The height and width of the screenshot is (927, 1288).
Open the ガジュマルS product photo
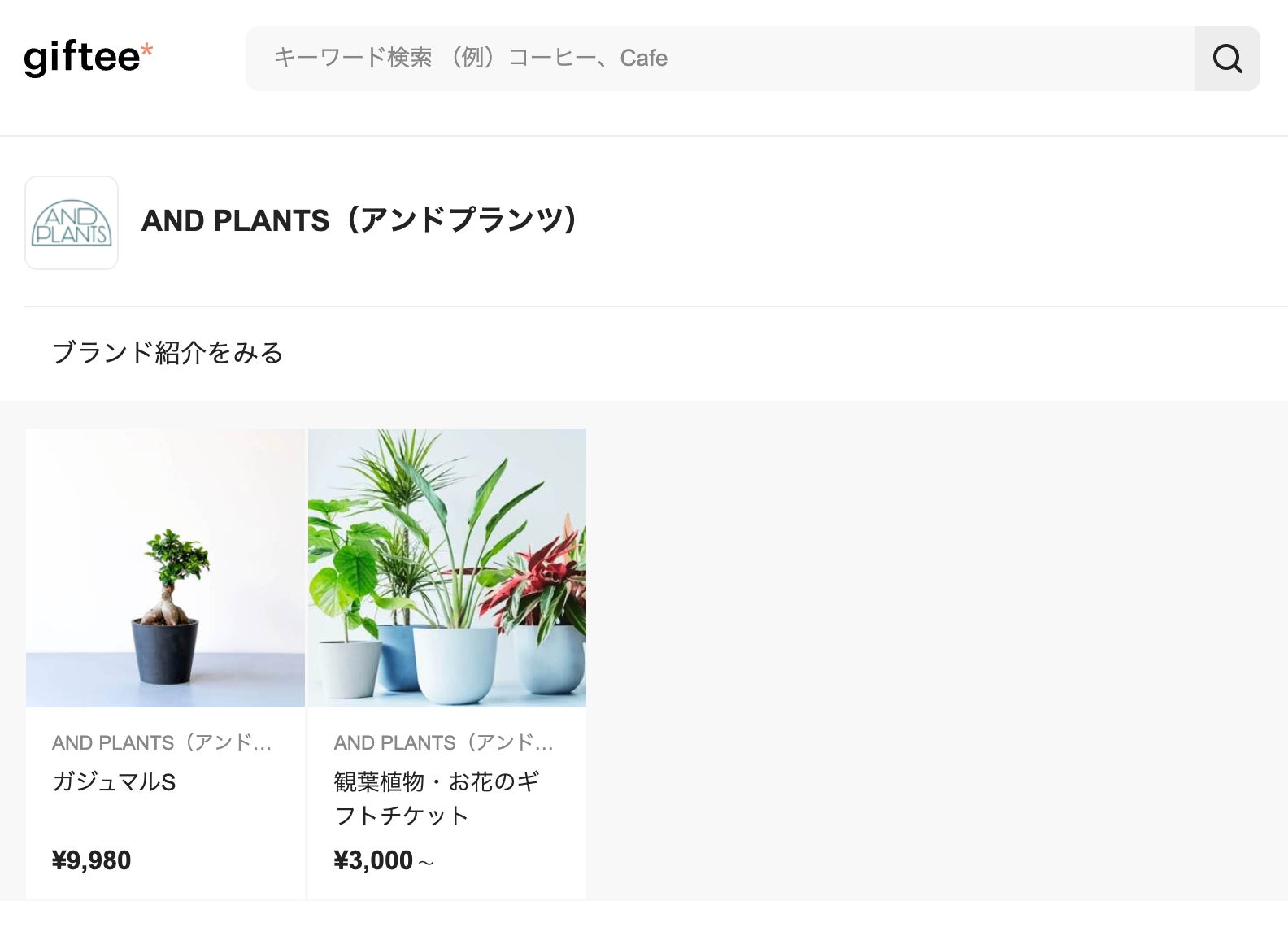165,568
